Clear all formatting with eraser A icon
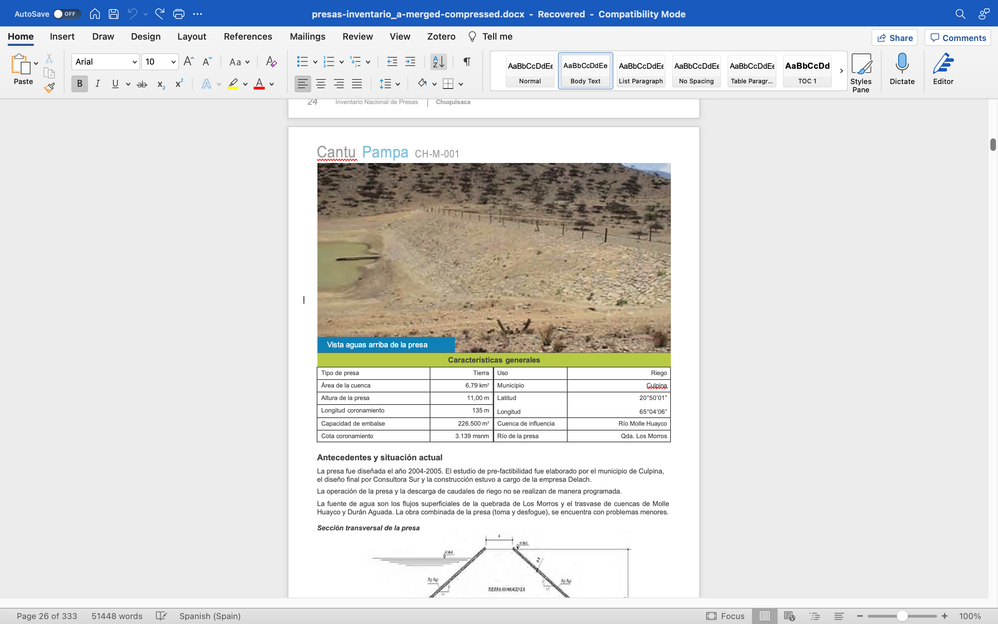Image resolution: width=998 pixels, height=624 pixels. [271, 62]
